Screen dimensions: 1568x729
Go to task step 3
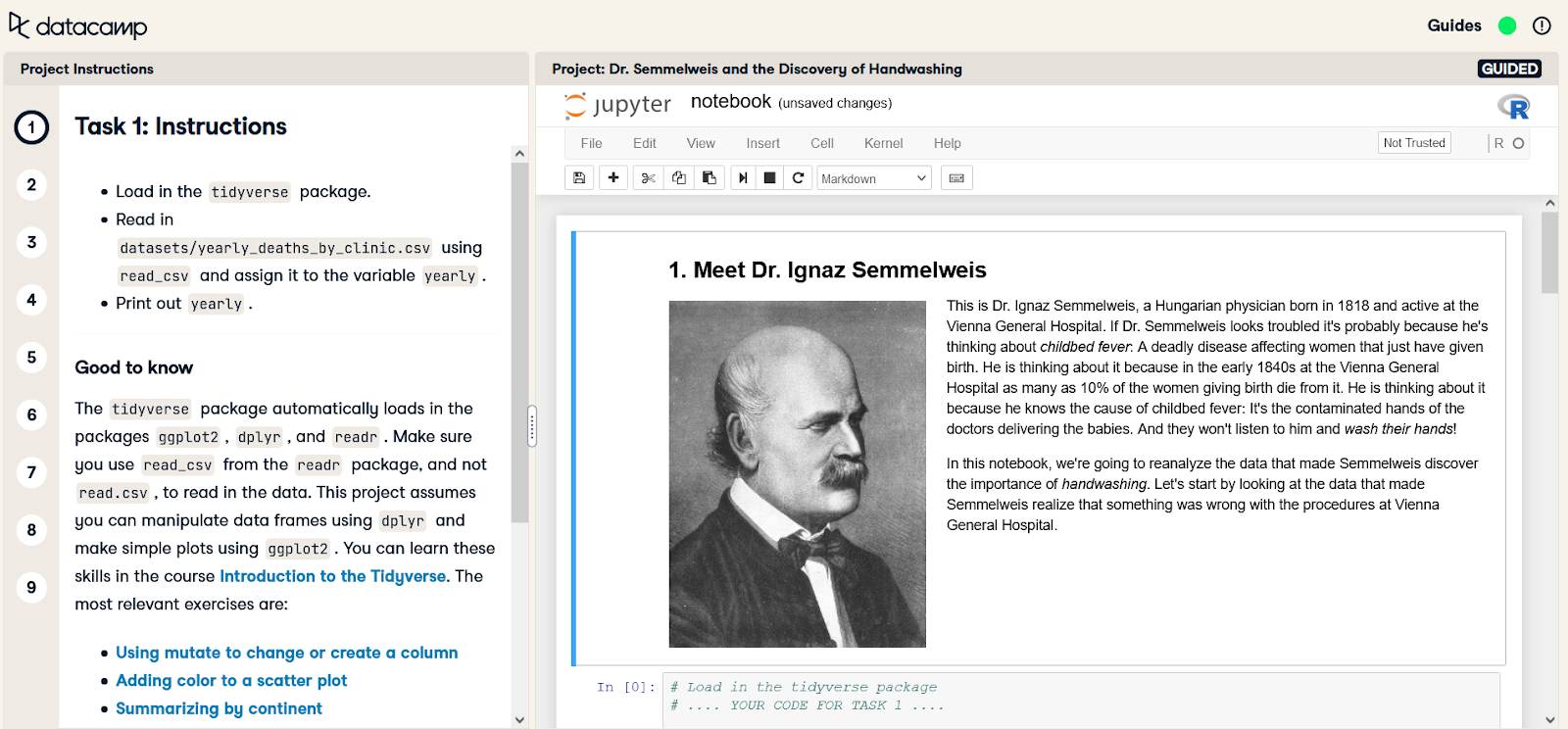tap(31, 242)
